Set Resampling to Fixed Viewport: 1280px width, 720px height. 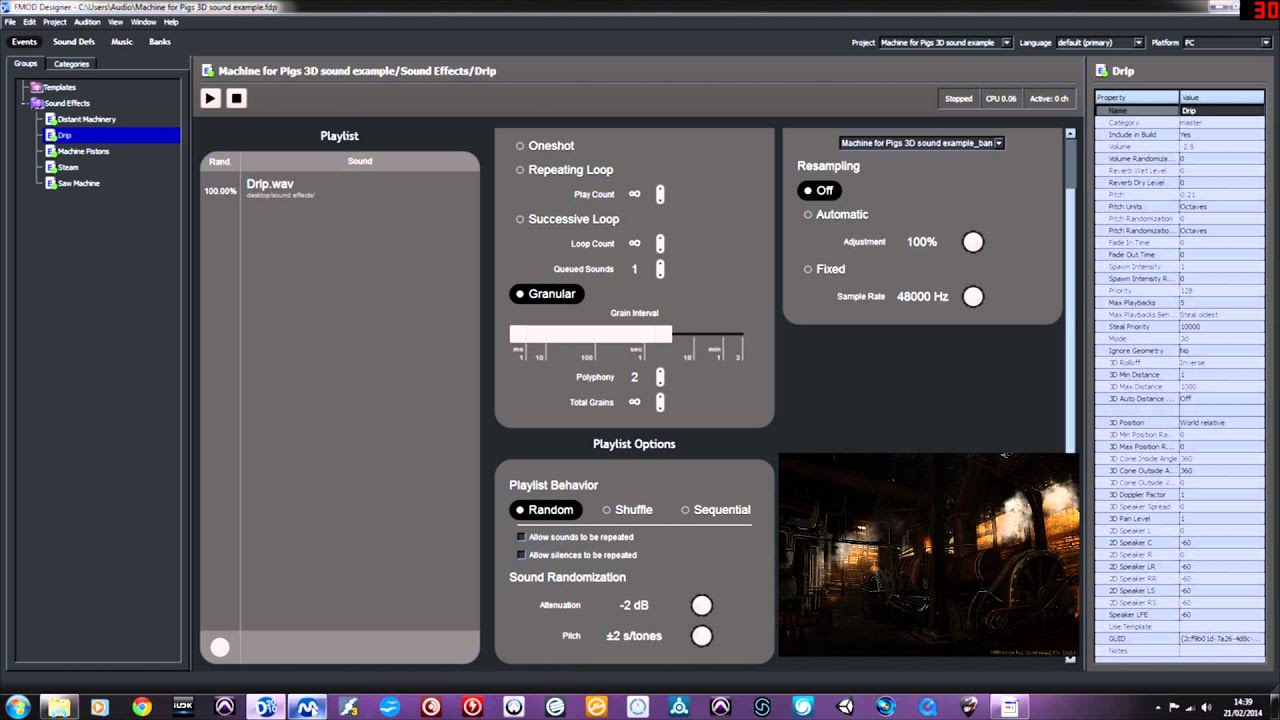(x=825, y=269)
